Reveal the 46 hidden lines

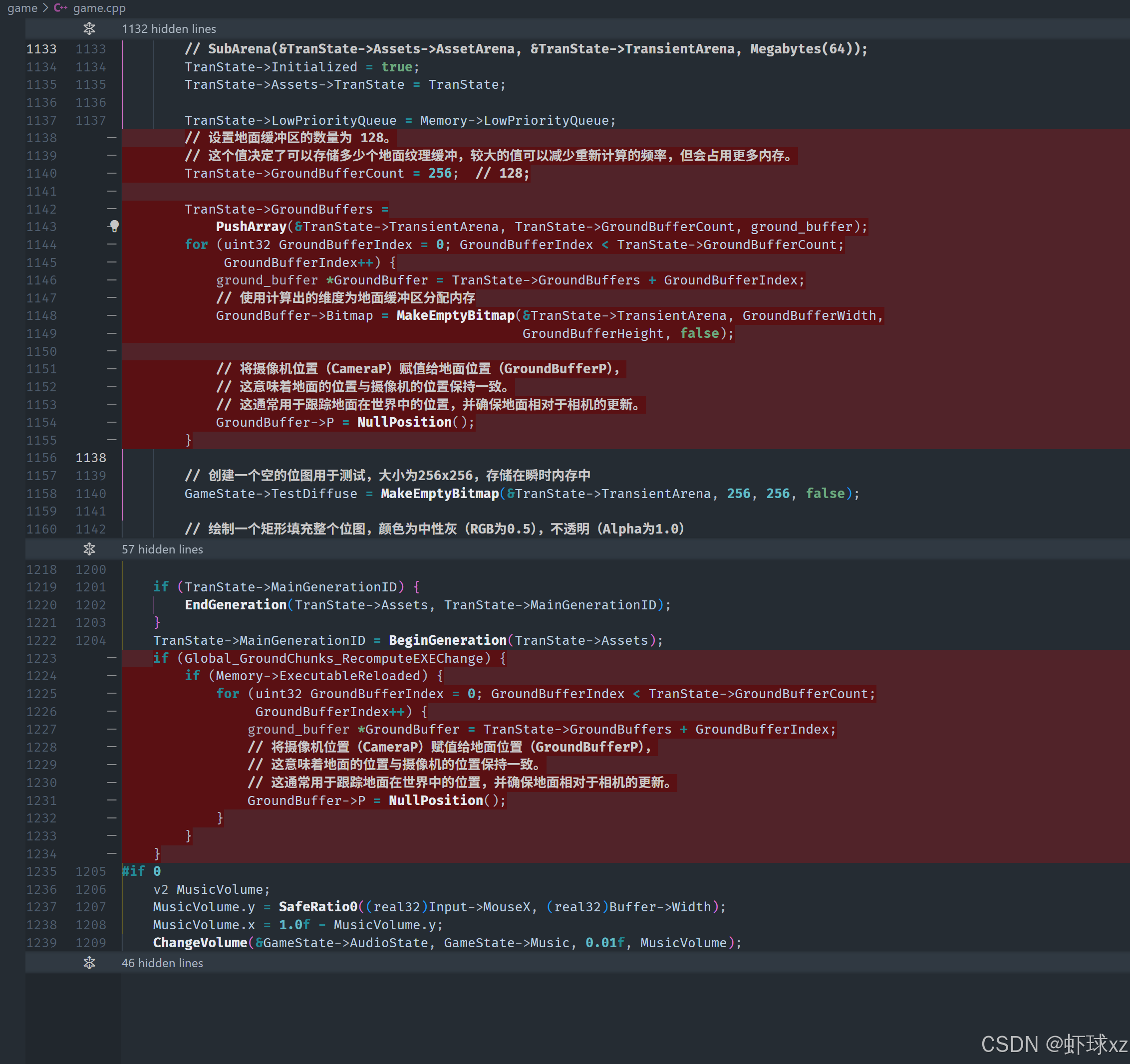click(x=162, y=963)
